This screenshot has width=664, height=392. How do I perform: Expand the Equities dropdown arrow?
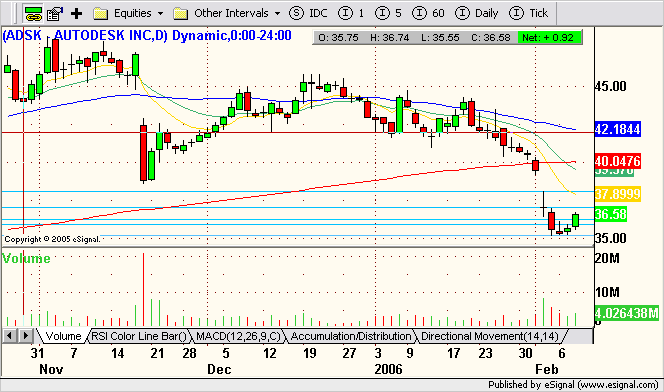(160, 14)
